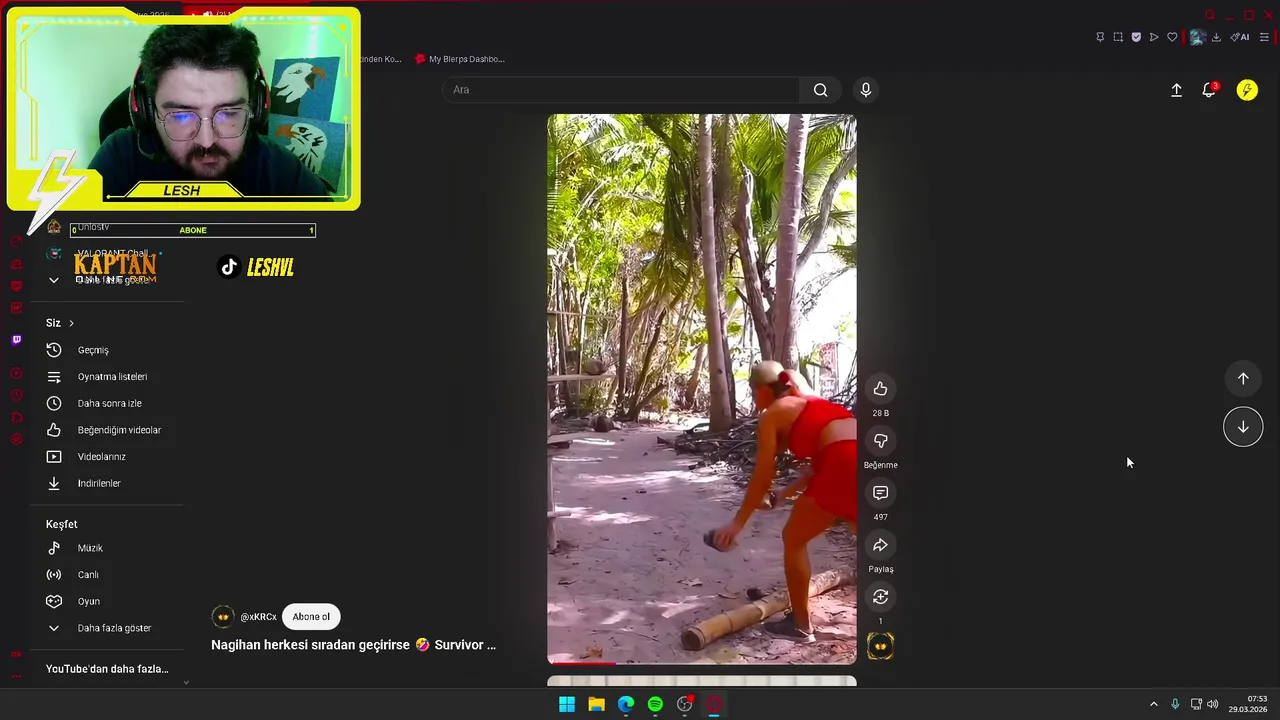Subscribe with Abone ol button
Screen dimensions: 1280x720
(311, 617)
